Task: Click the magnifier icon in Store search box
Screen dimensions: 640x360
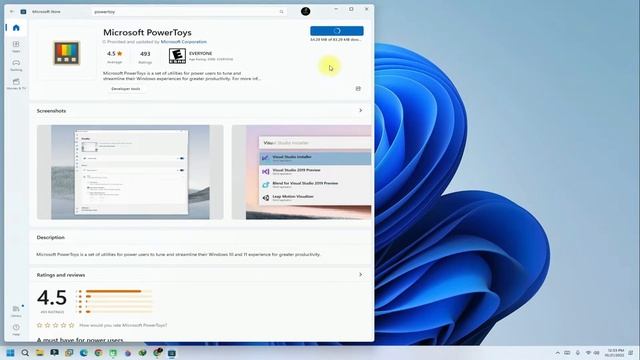Action: pos(281,12)
